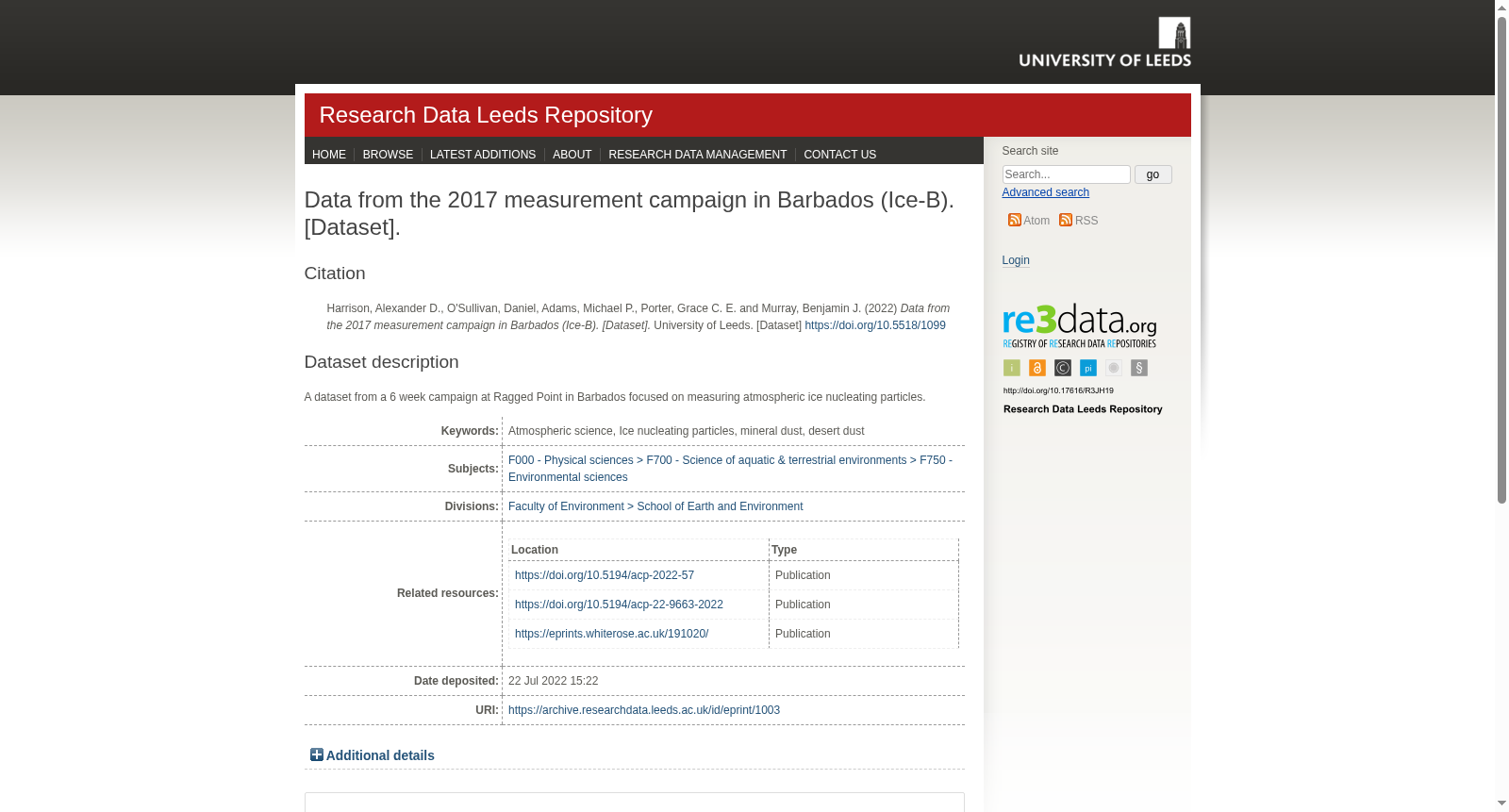This screenshot has width=1509, height=812.
Task: Click the Publication cell in acp-2022-57 row
Action: (803, 575)
